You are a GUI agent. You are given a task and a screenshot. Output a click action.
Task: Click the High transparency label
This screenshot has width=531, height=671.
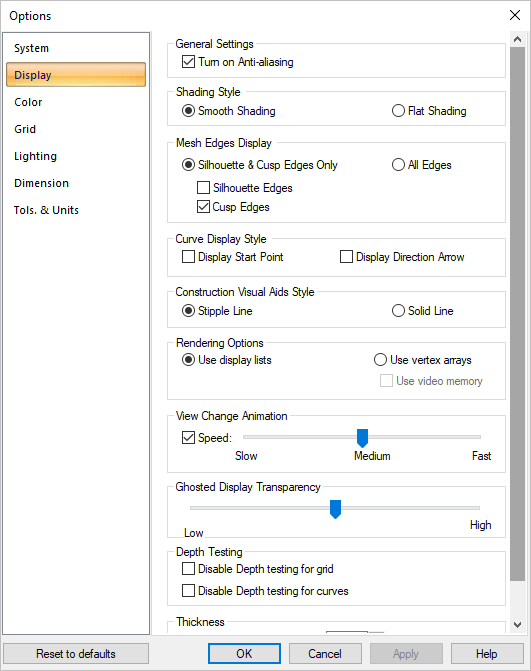point(481,525)
